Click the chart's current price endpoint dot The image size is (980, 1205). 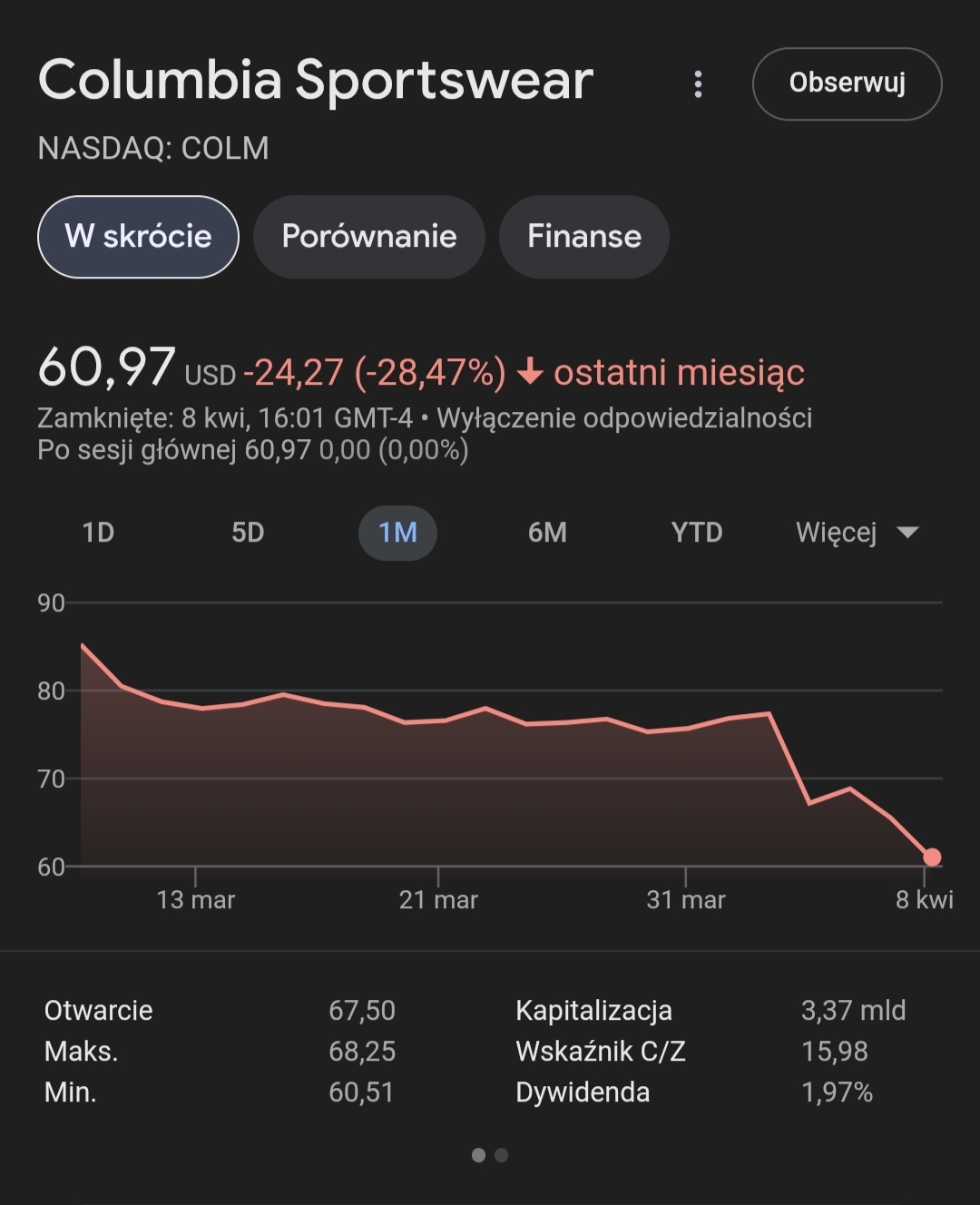(932, 857)
